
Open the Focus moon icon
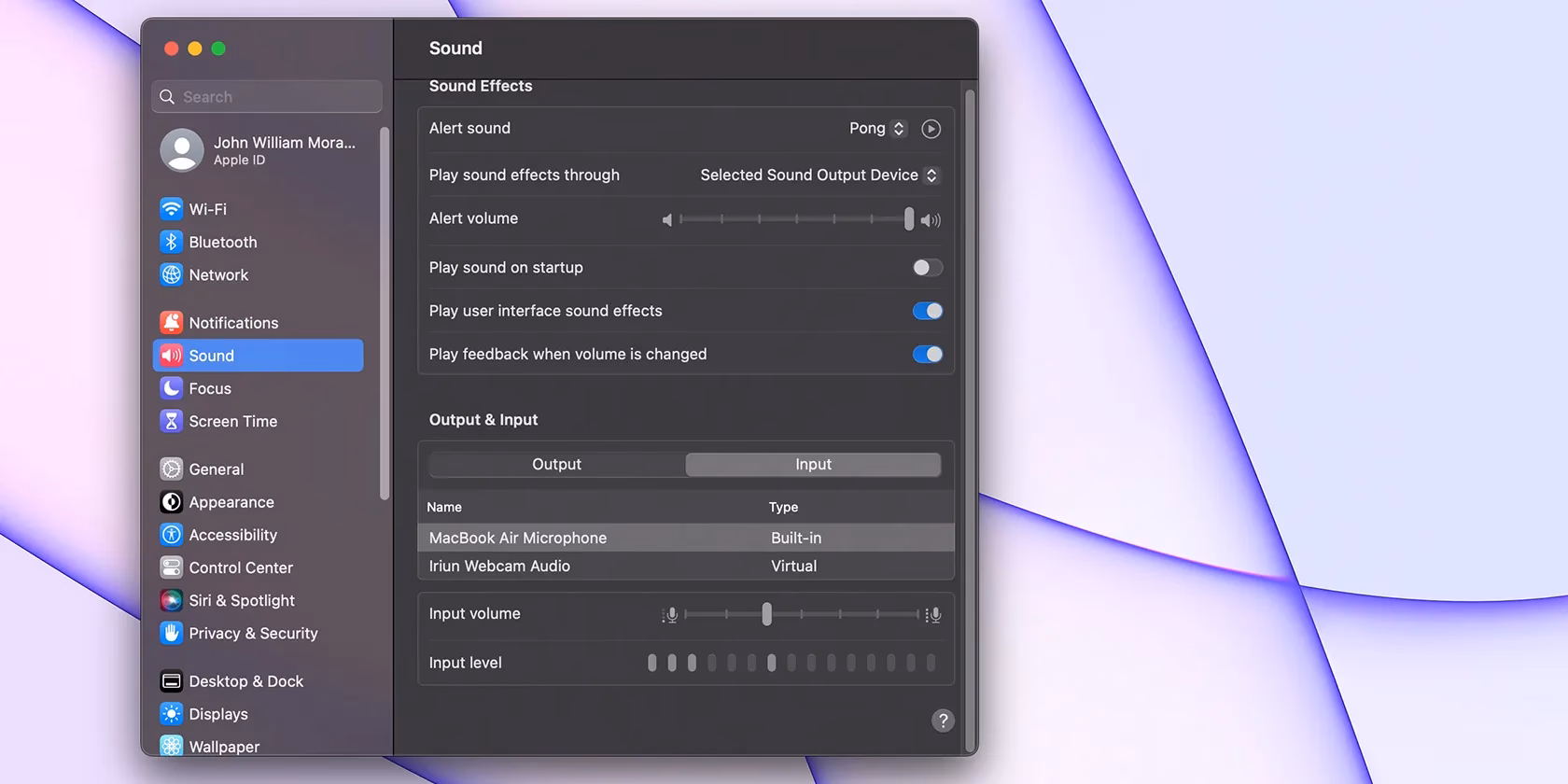171,388
